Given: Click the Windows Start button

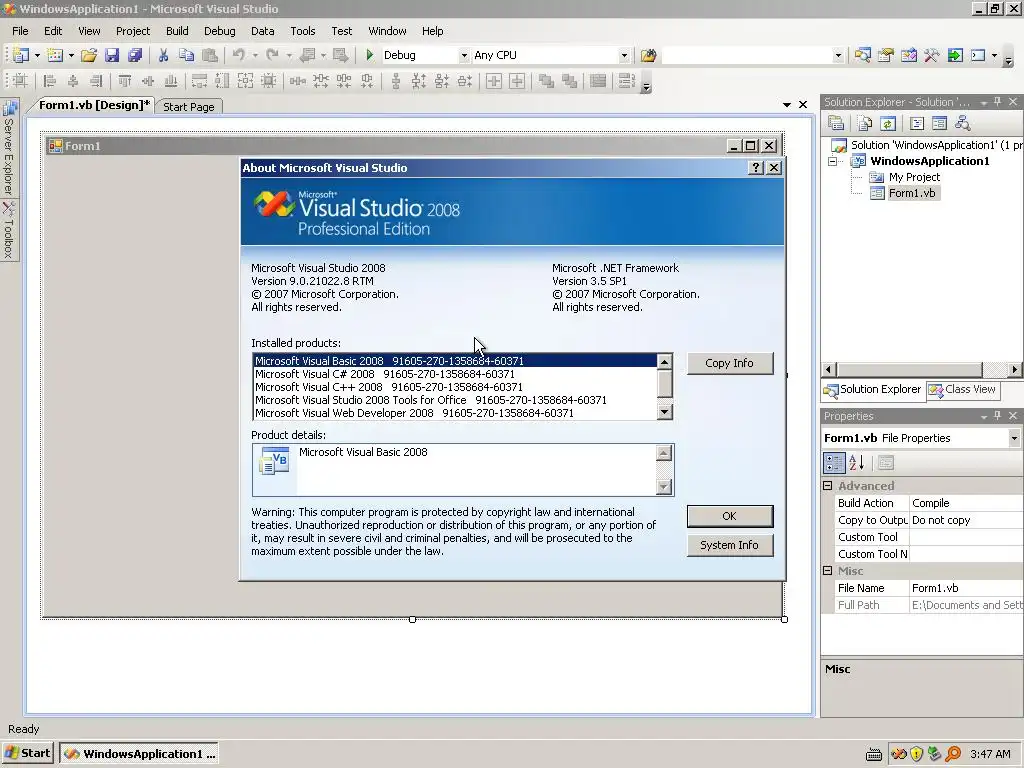Looking at the screenshot, I should [27, 753].
